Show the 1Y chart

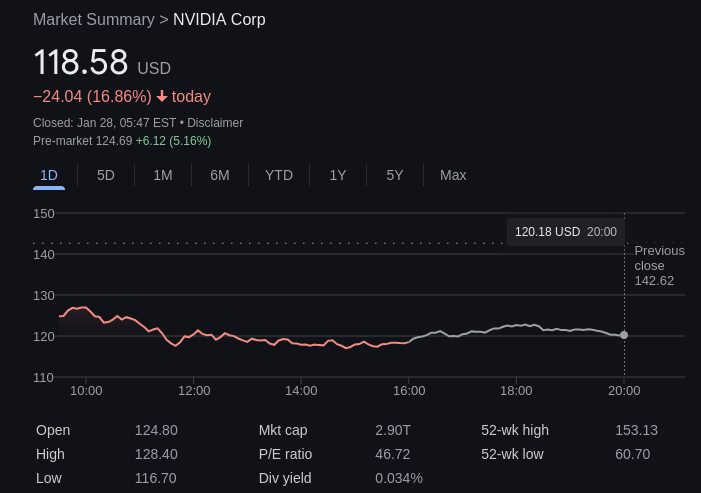click(338, 175)
